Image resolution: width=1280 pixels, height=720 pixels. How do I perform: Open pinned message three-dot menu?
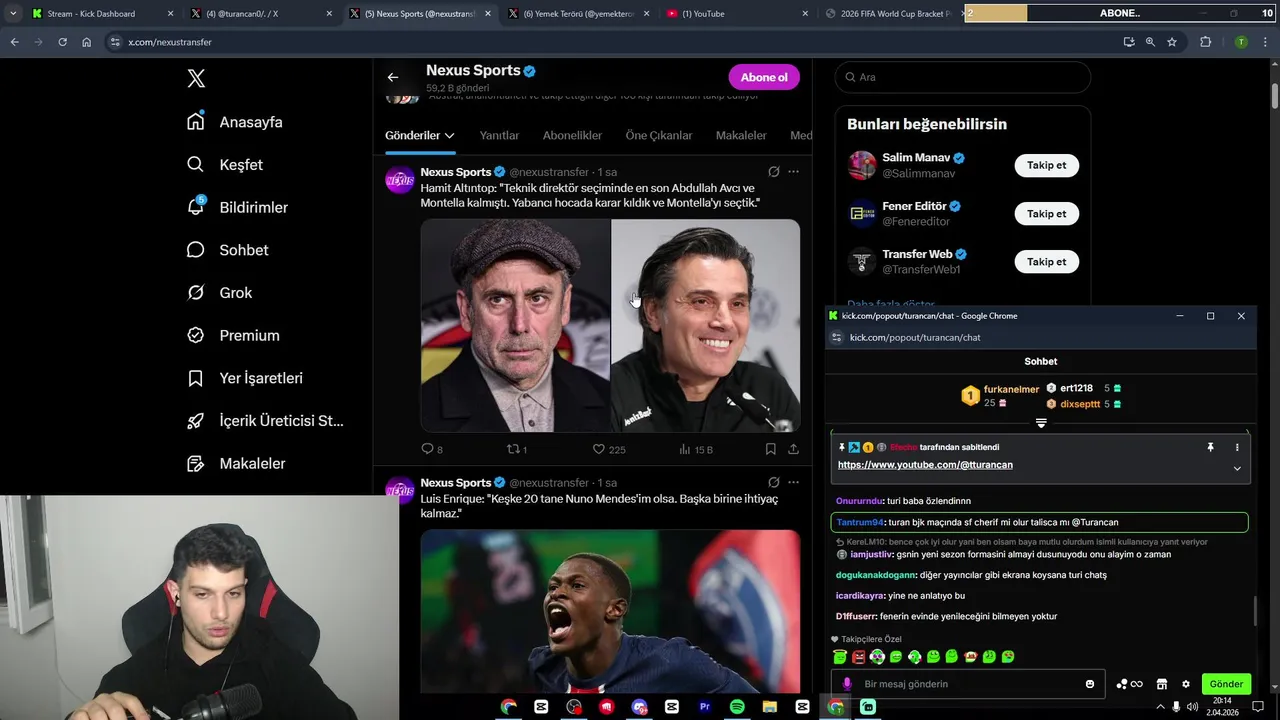1237,447
